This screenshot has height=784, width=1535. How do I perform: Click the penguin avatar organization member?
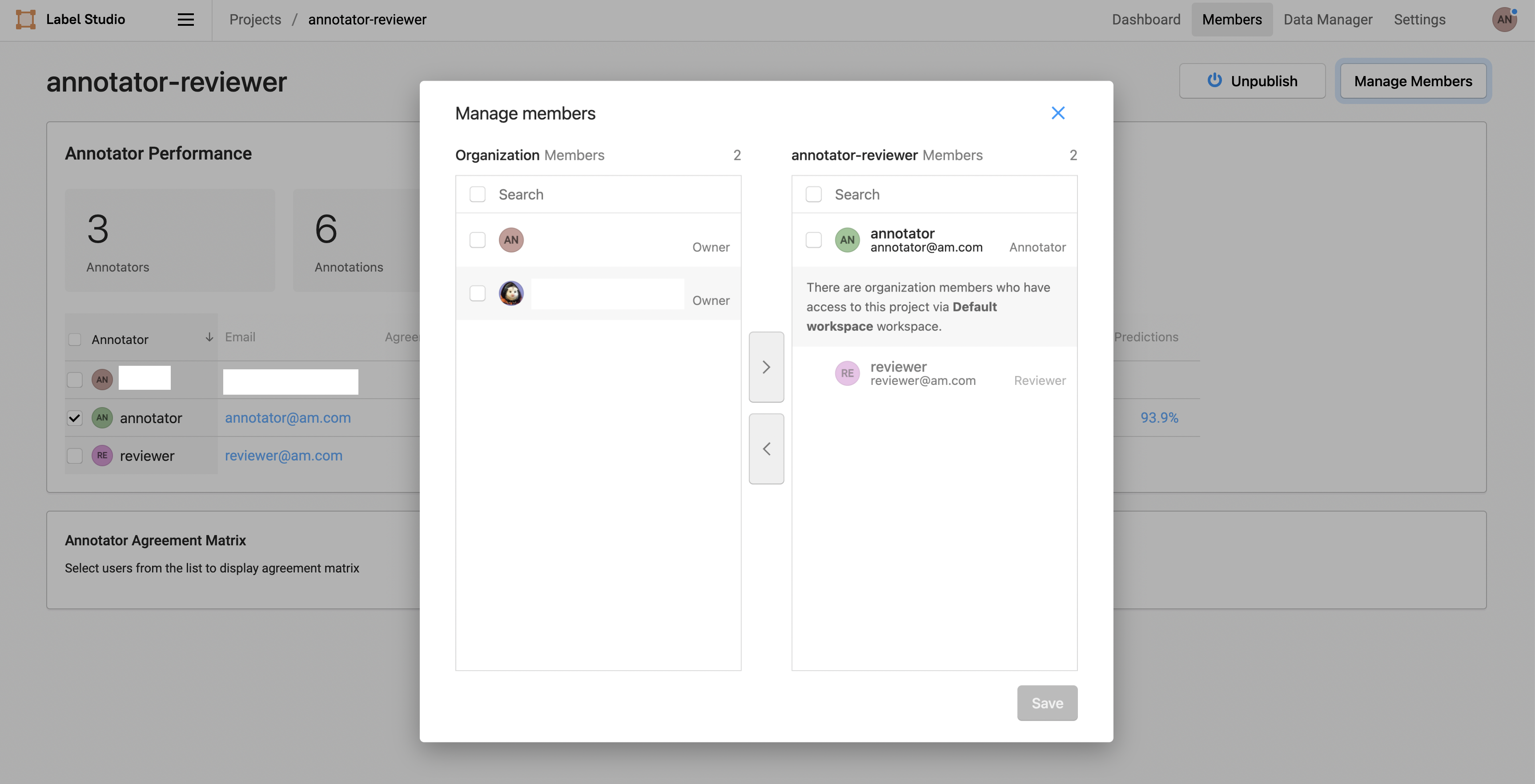(511, 293)
